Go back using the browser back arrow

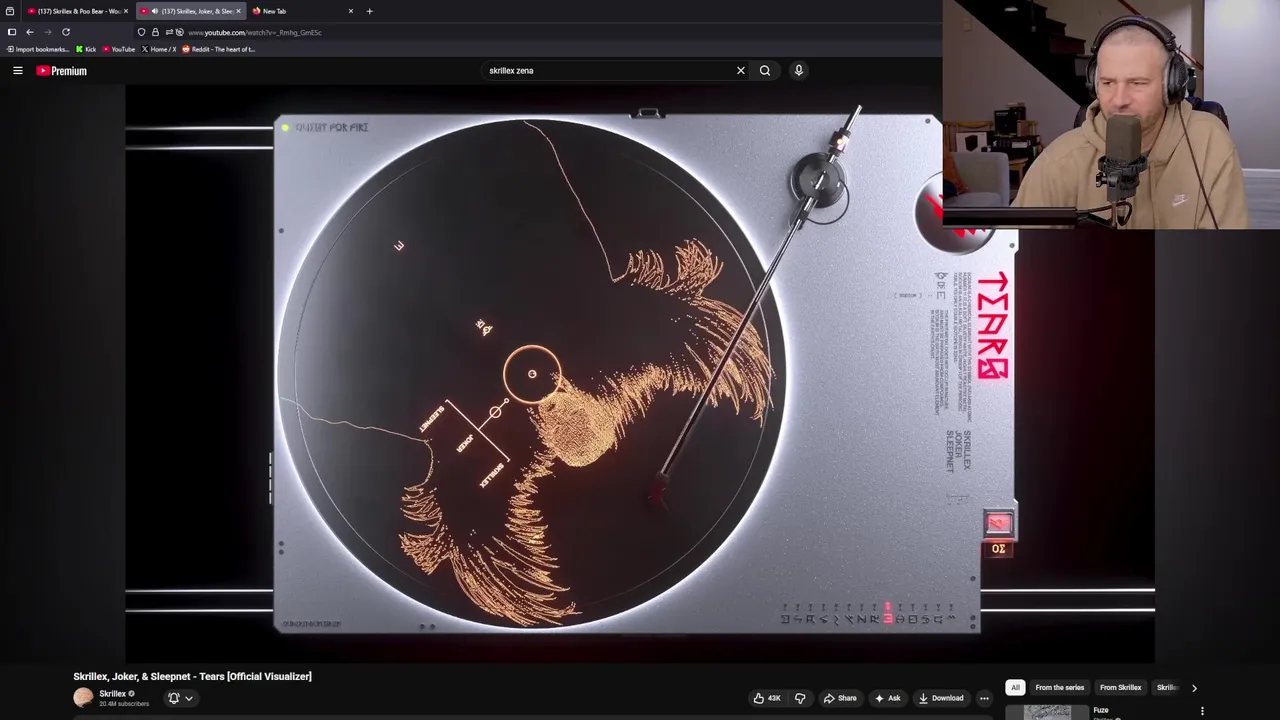point(30,32)
